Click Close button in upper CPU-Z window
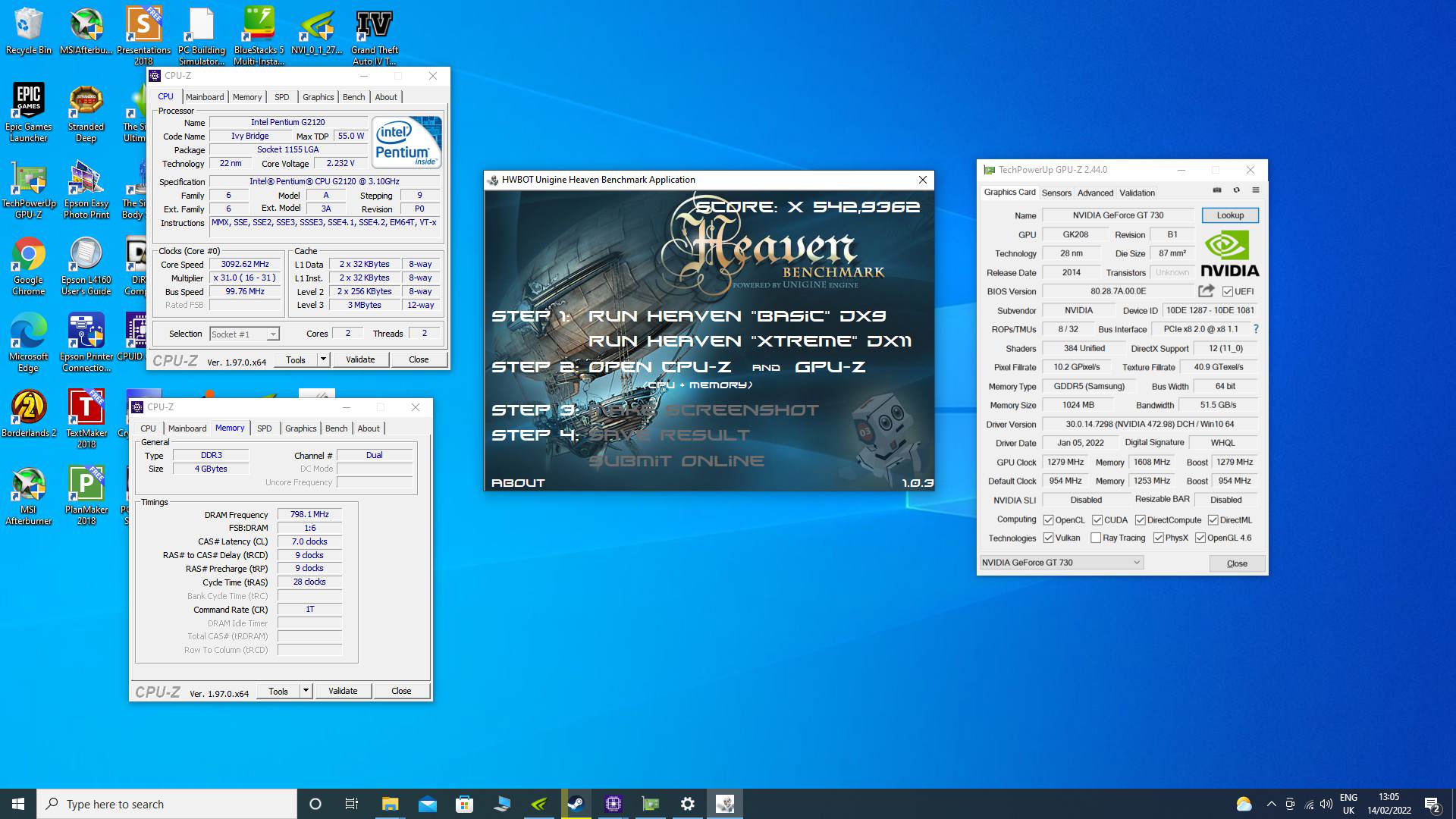Image resolution: width=1456 pixels, height=819 pixels. click(419, 359)
